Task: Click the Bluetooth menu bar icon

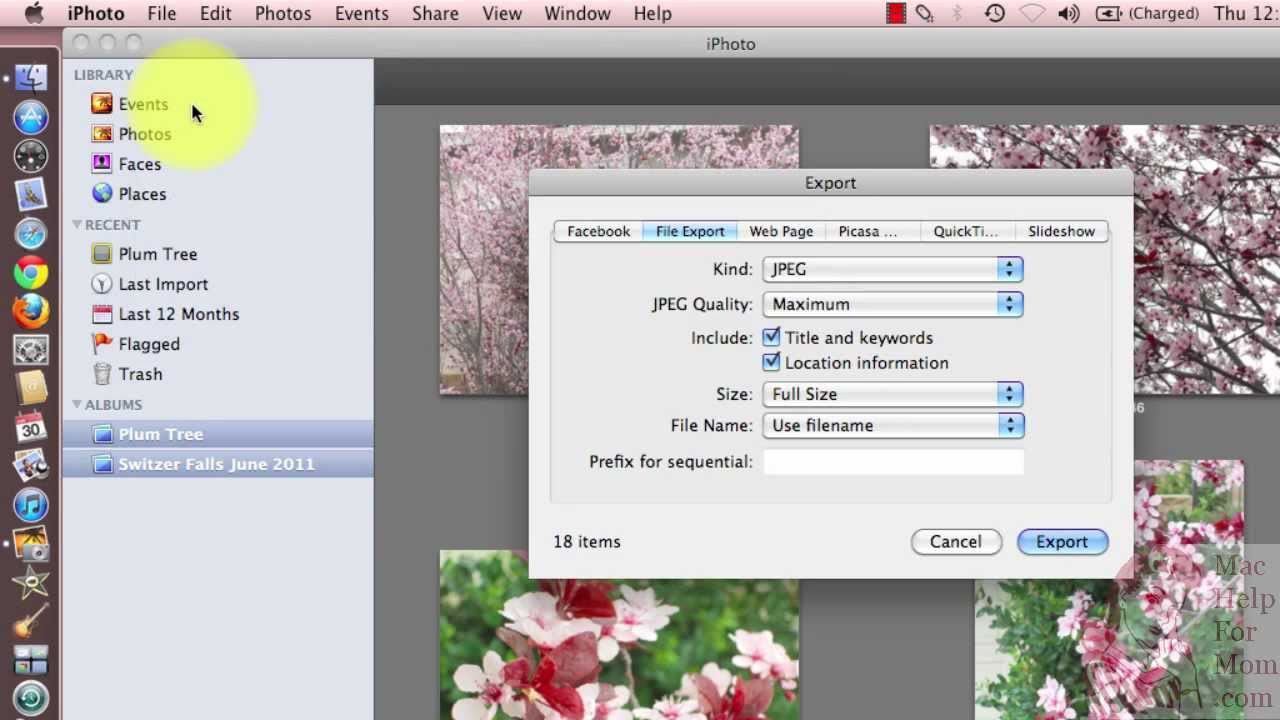Action: tap(958, 13)
